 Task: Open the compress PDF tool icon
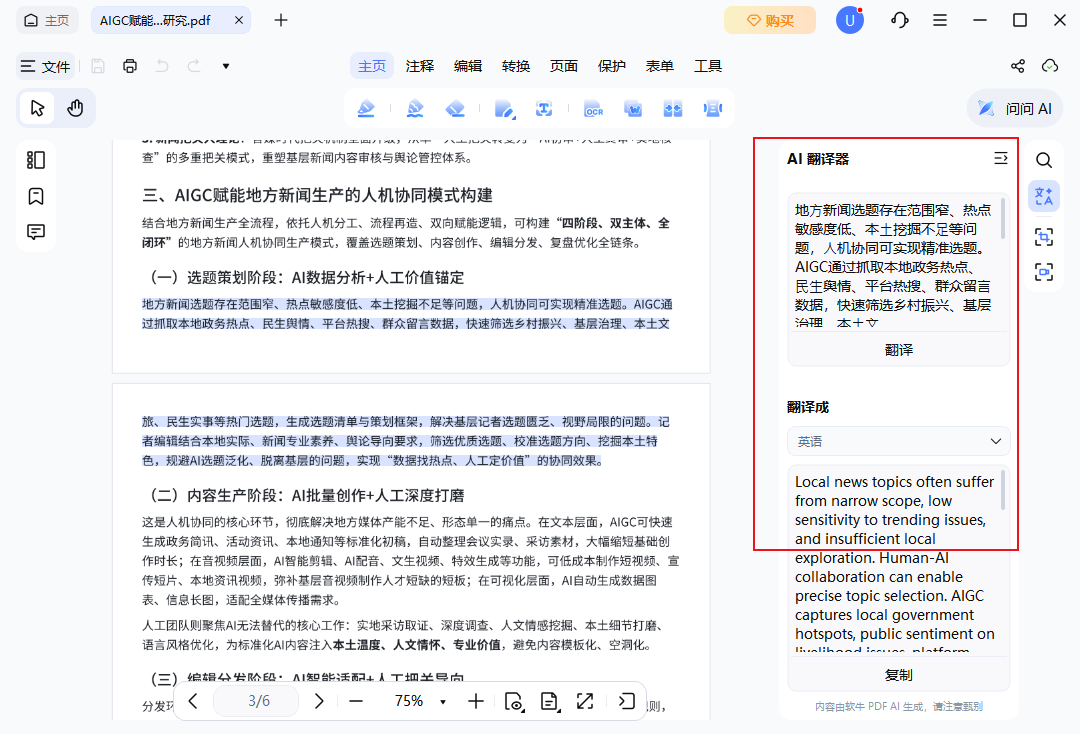713,109
